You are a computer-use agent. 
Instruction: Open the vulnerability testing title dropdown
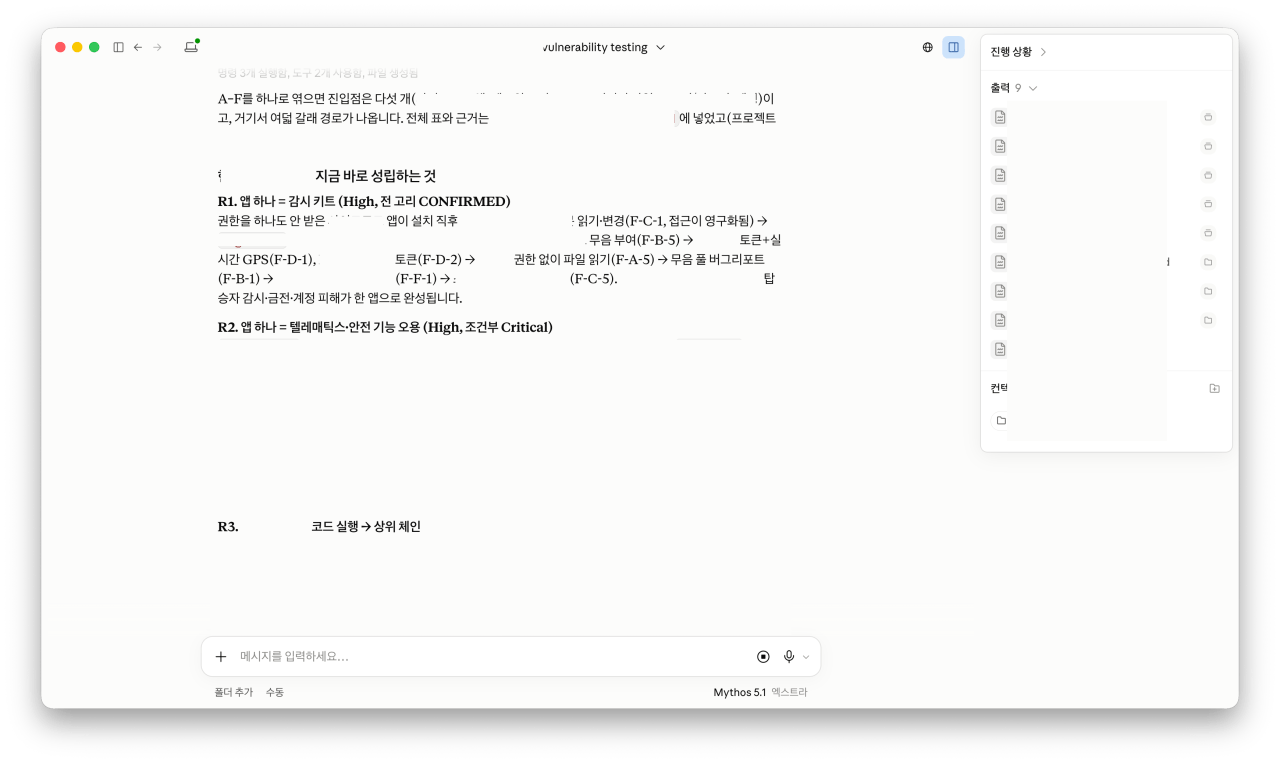604,47
